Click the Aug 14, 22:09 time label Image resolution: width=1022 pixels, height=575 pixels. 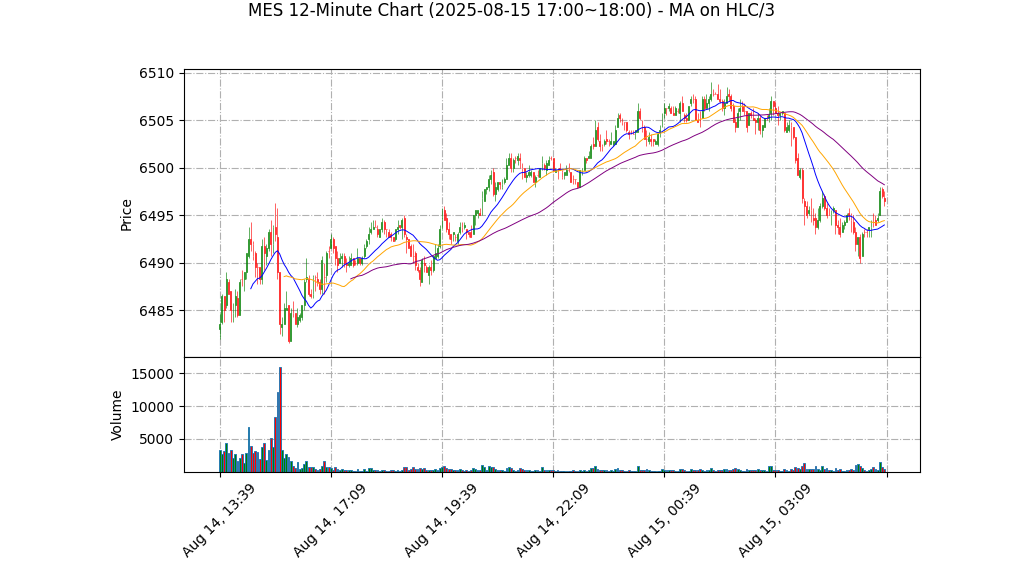tap(551, 521)
